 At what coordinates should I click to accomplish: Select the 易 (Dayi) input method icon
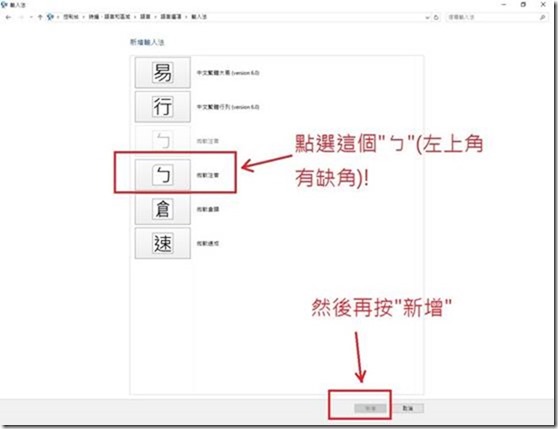click(163, 73)
